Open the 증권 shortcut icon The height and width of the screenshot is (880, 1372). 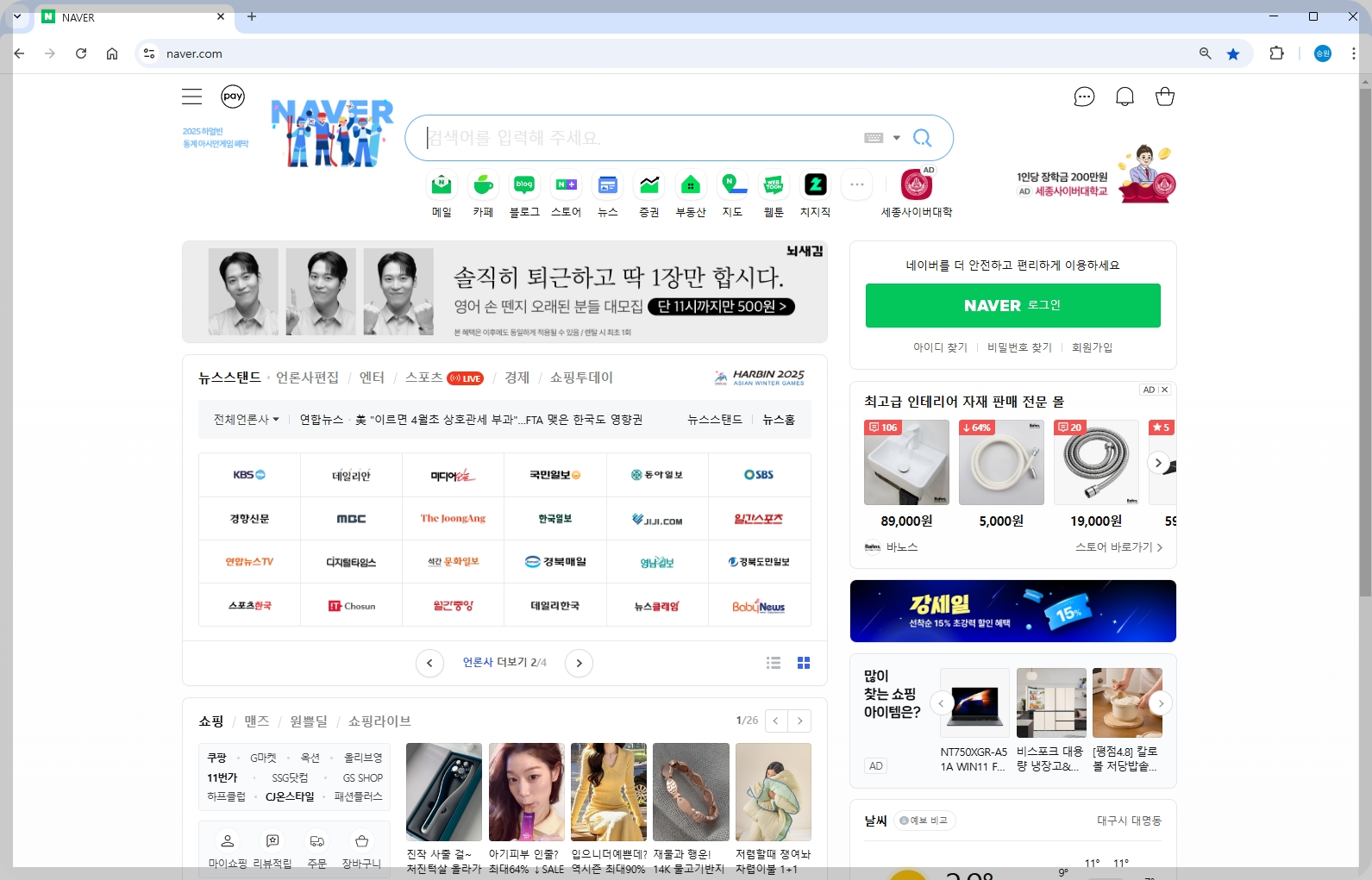coord(649,184)
